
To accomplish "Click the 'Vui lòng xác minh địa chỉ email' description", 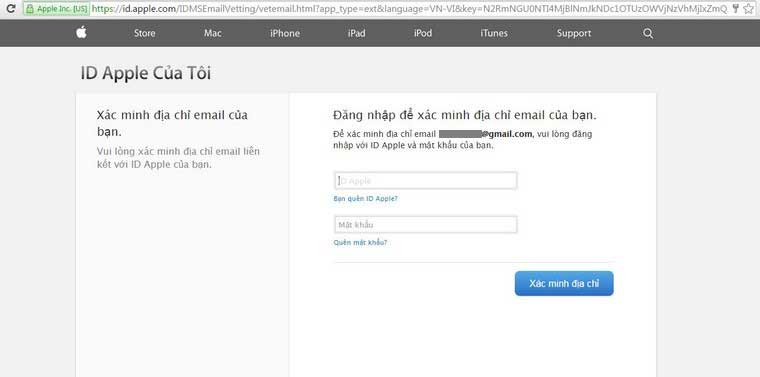I will point(178,158).
